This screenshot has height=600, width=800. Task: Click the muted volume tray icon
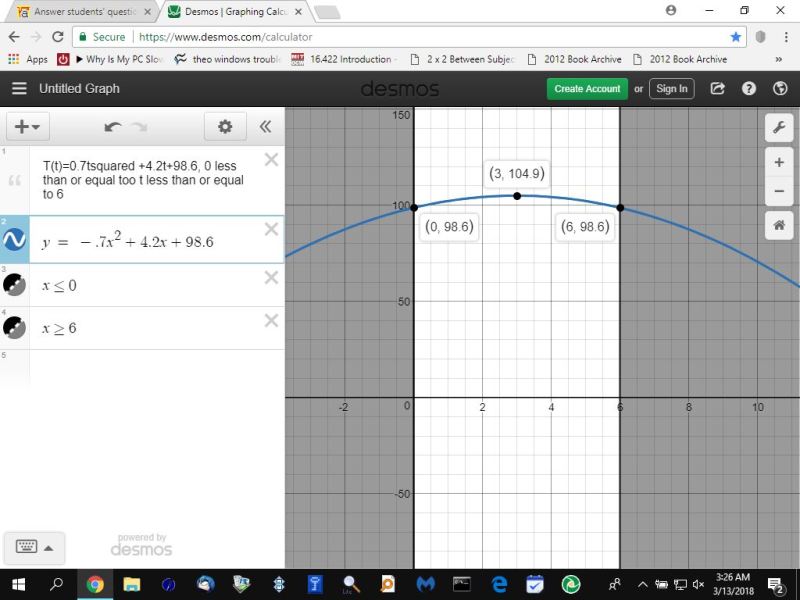click(x=698, y=585)
